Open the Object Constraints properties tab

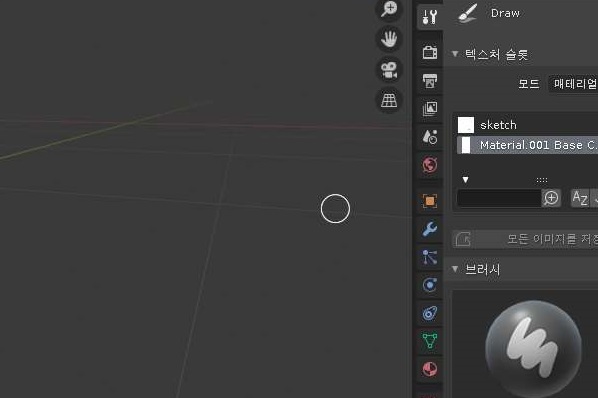pos(430,313)
